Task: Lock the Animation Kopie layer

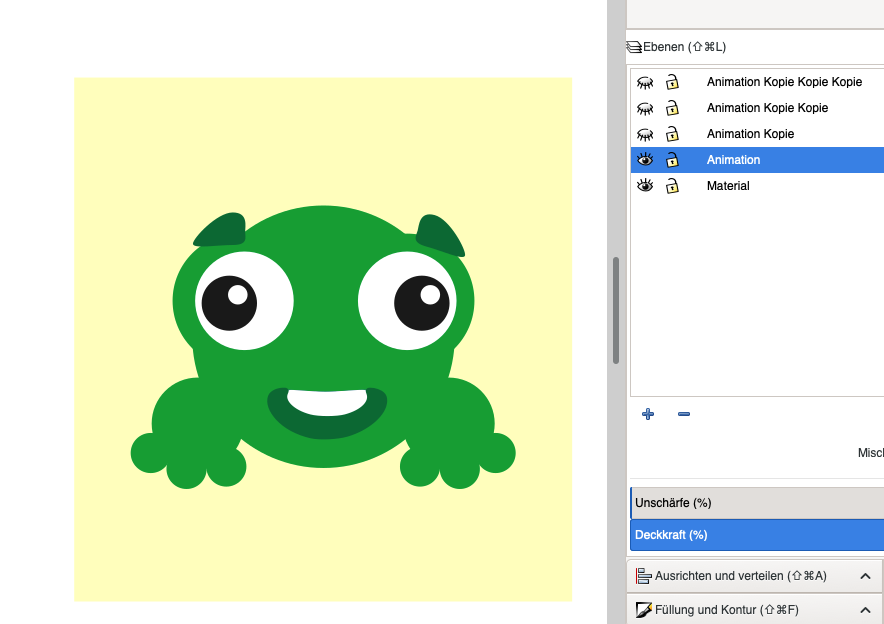Action: (x=673, y=134)
